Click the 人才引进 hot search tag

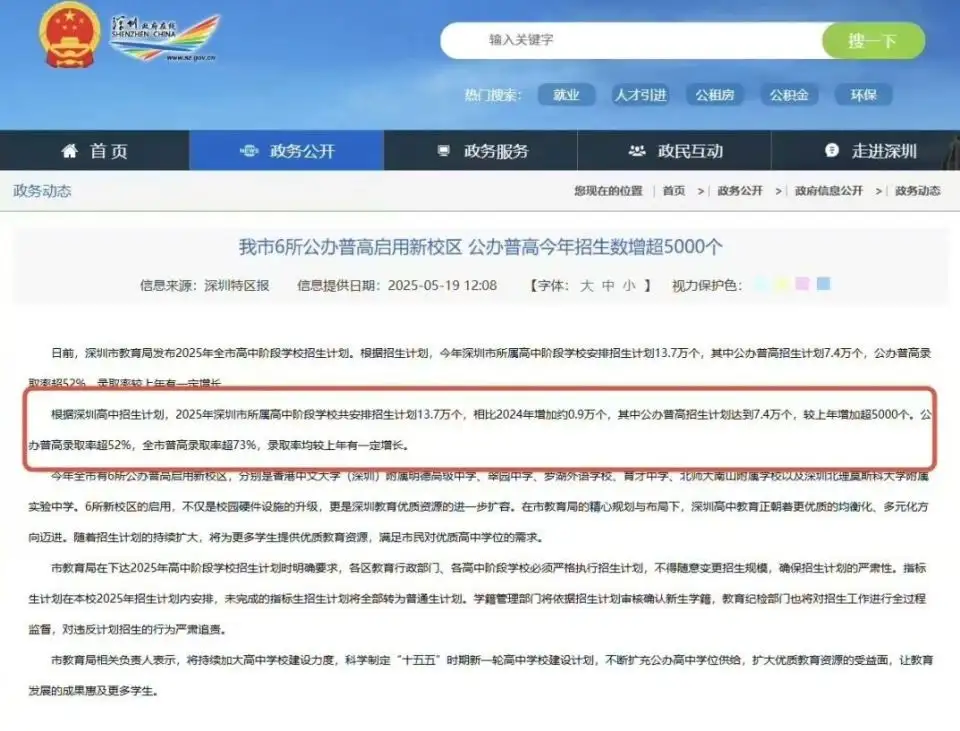pyautogui.click(x=640, y=95)
